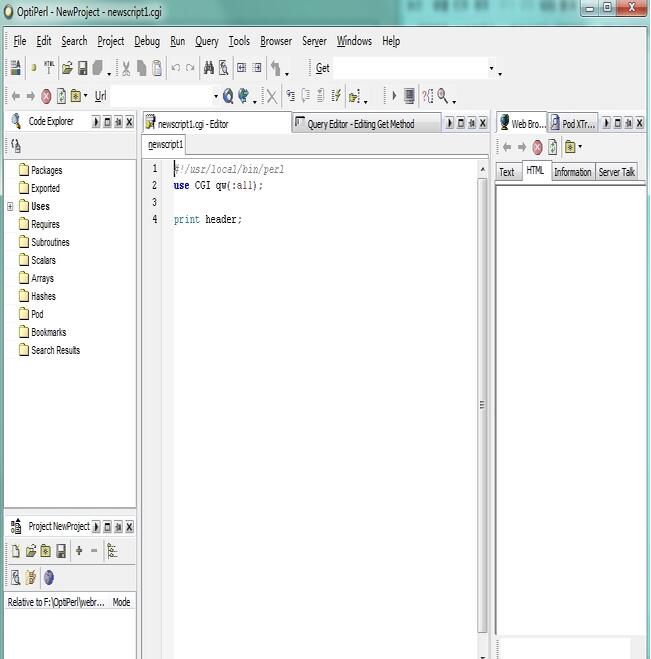Screen dimensions: 651x659
Task: Select the Hashes folder
Action: click(x=43, y=296)
